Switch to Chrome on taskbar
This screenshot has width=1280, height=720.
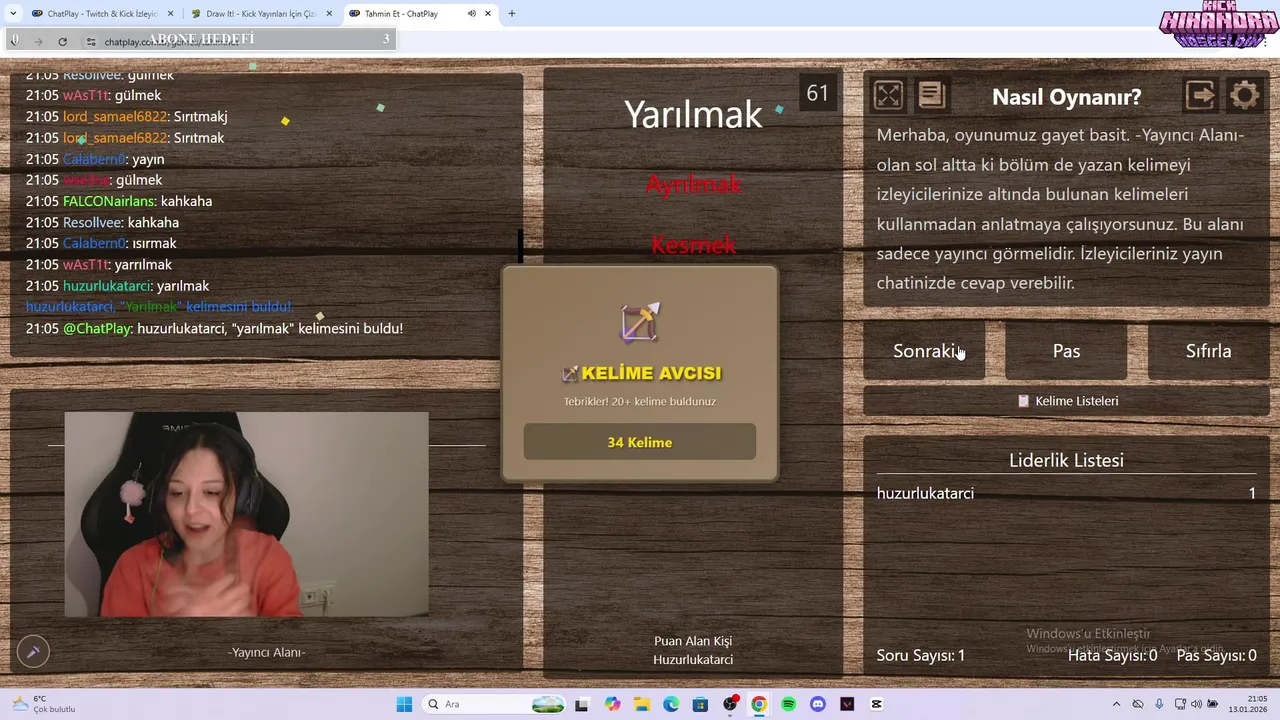(x=759, y=704)
